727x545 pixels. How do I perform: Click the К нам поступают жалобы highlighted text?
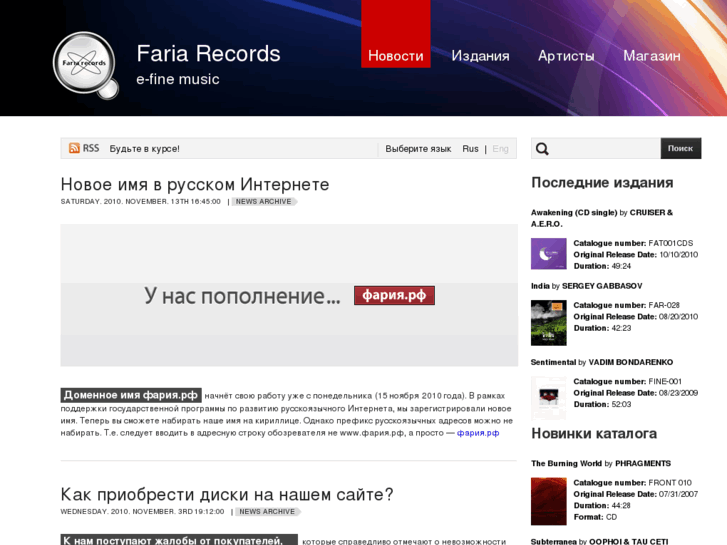pos(179,540)
